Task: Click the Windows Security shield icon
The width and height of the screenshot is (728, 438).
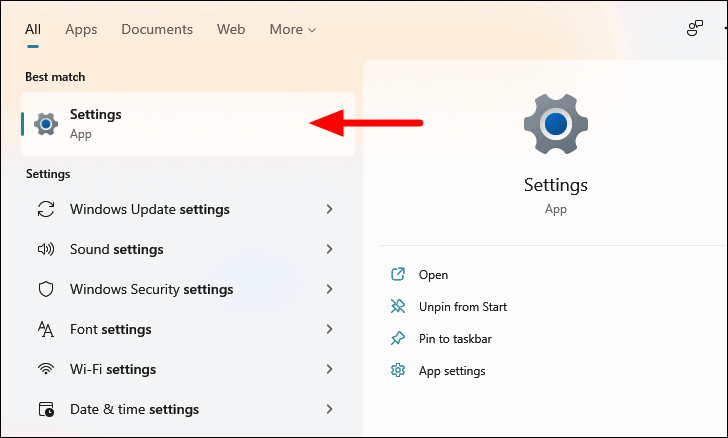Action: coord(46,289)
